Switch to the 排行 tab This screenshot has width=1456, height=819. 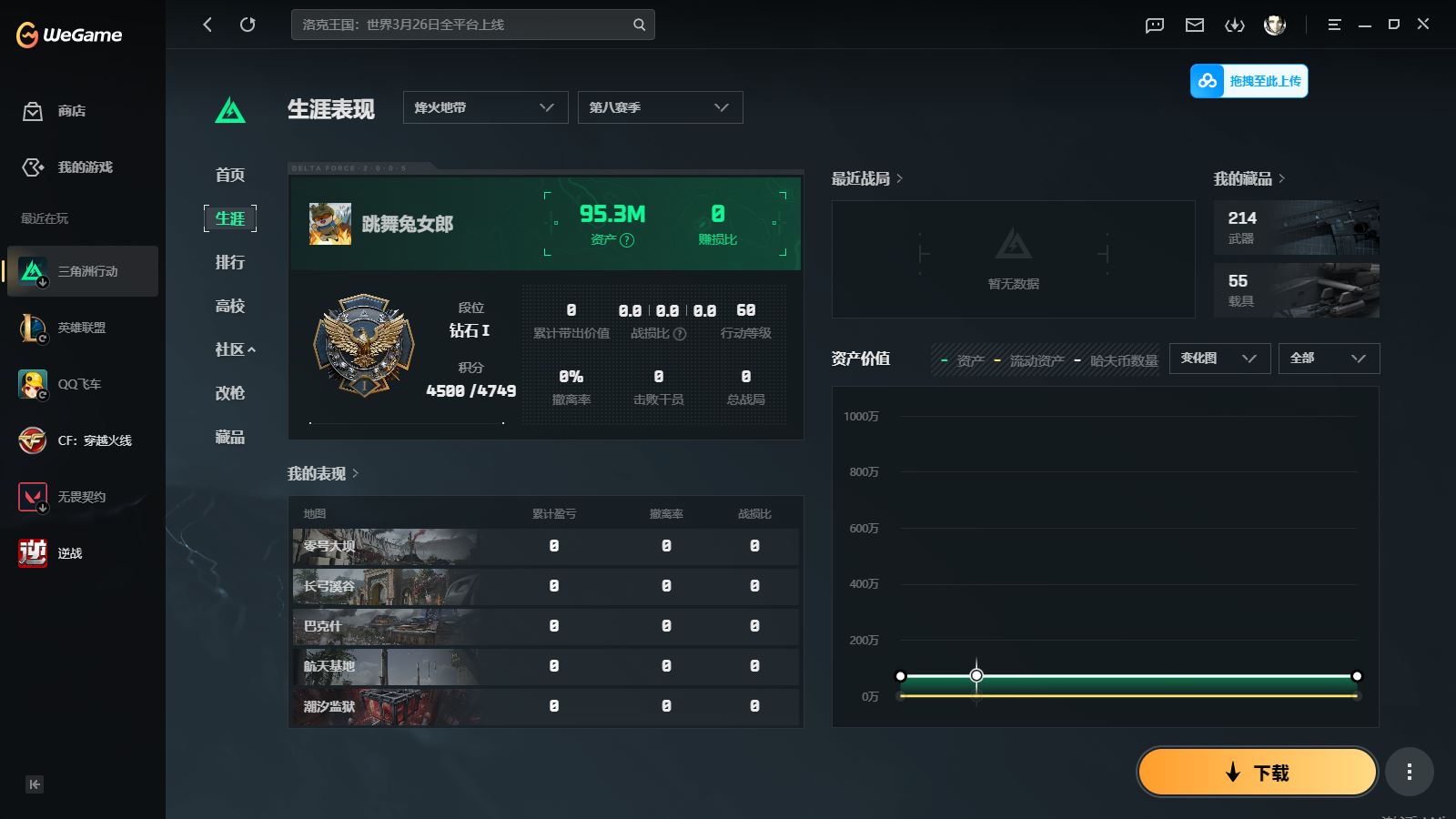pos(230,262)
